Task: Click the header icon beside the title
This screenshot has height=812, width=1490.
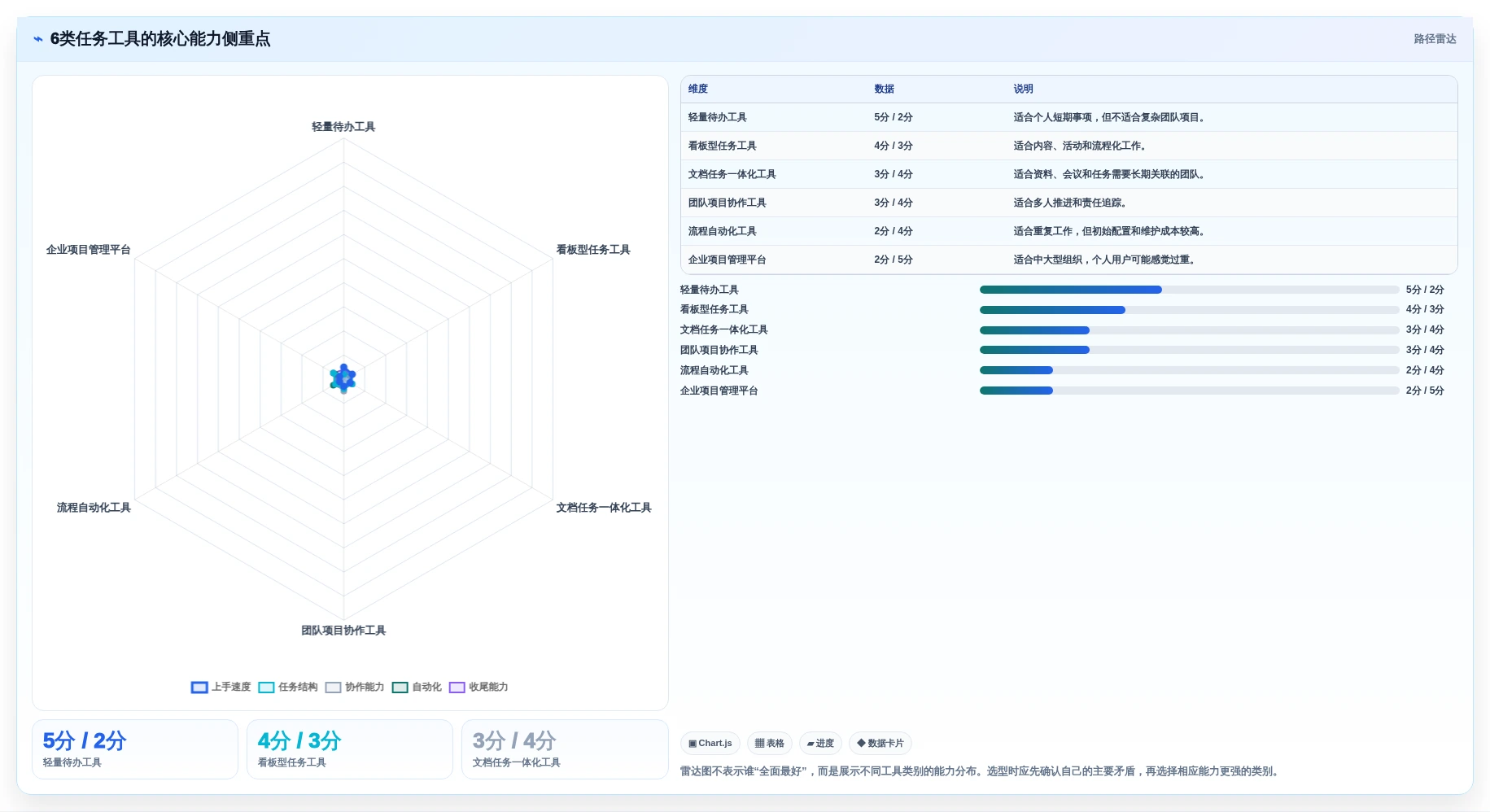Action: click(x=37, y=39)
